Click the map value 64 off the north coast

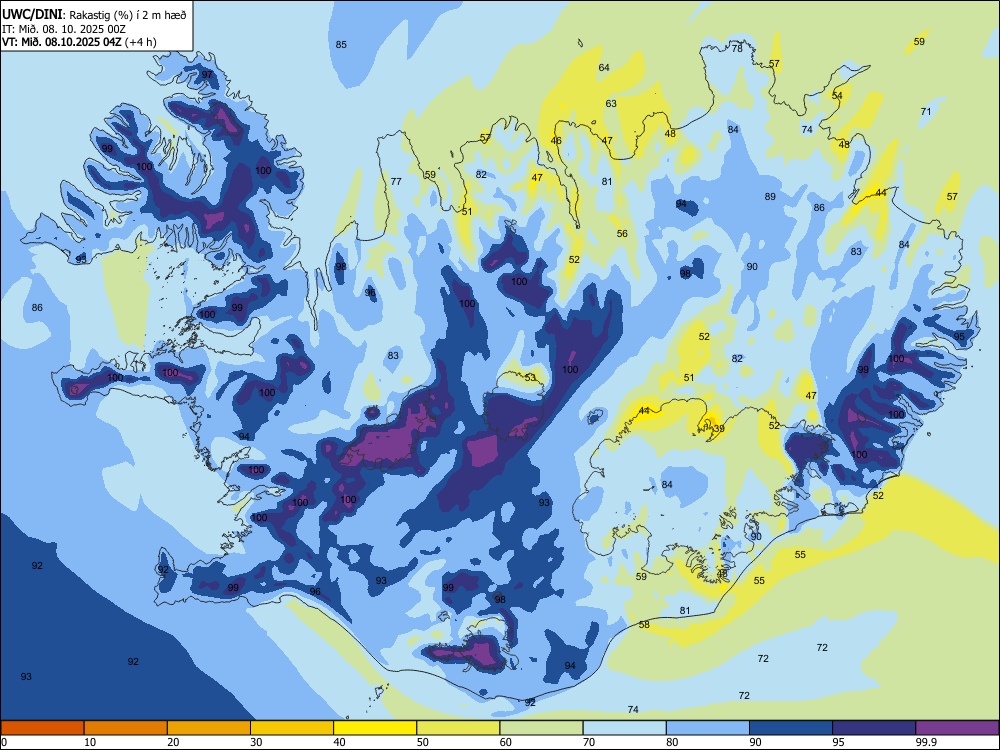604,68
